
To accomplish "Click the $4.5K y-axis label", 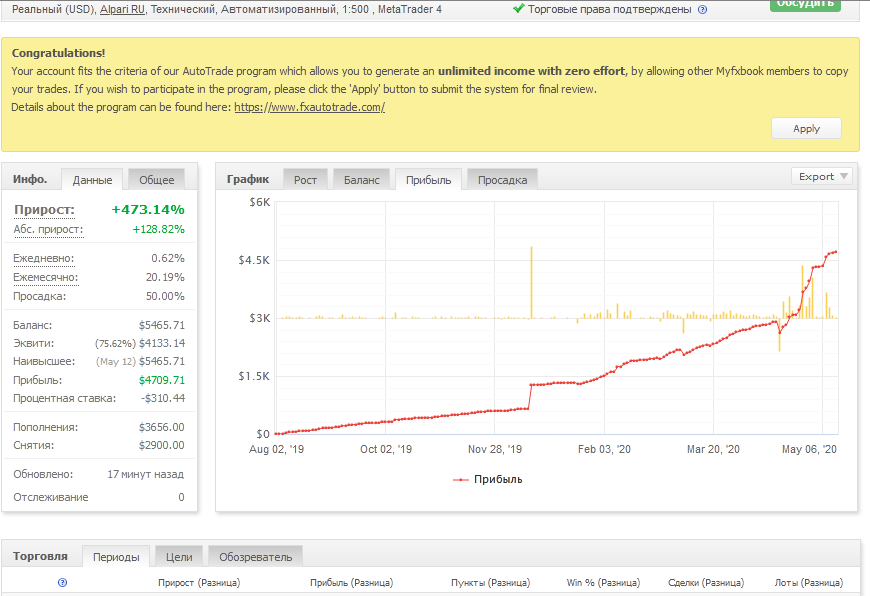I will 254,260.
